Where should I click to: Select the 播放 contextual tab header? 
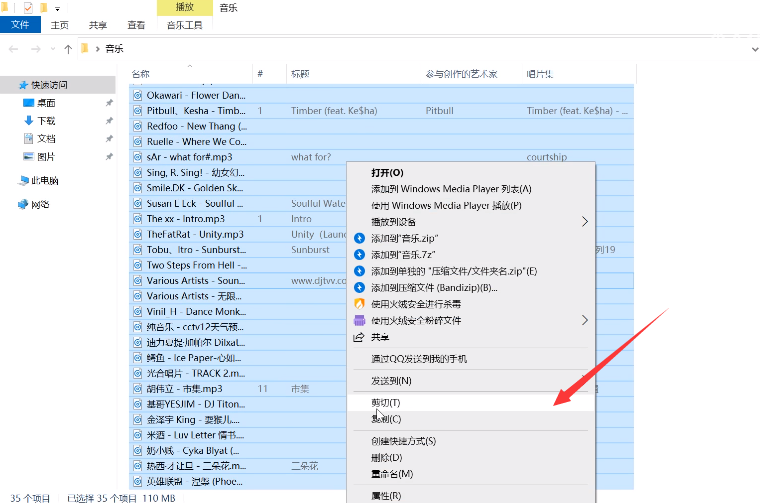(185, 7)
